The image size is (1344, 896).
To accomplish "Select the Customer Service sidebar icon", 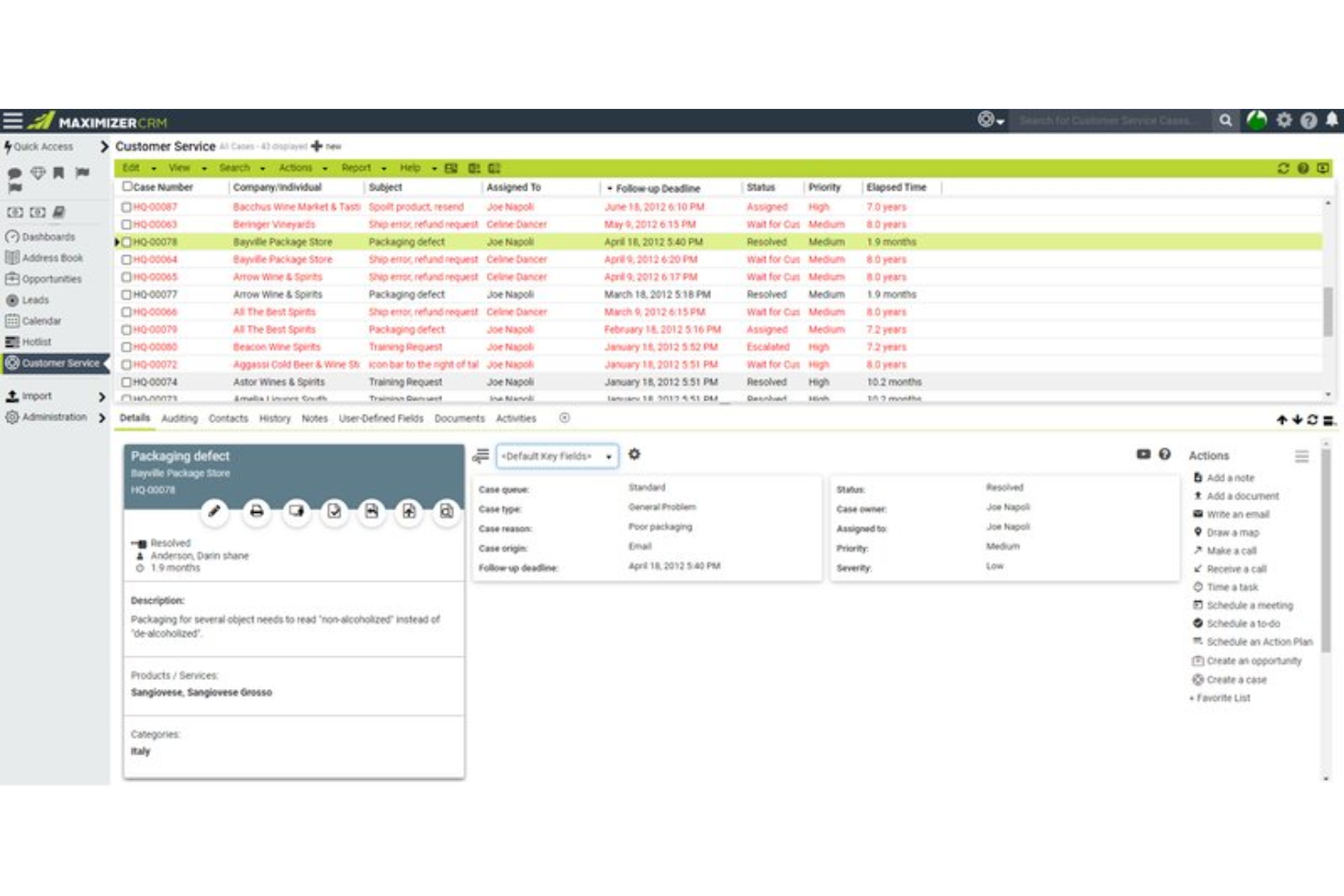I will [x=15, y=362].
